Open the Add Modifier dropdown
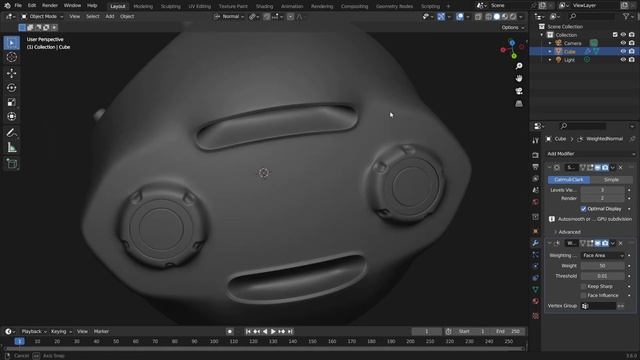Viewport: 640px width, 360px height. [591, 154]
